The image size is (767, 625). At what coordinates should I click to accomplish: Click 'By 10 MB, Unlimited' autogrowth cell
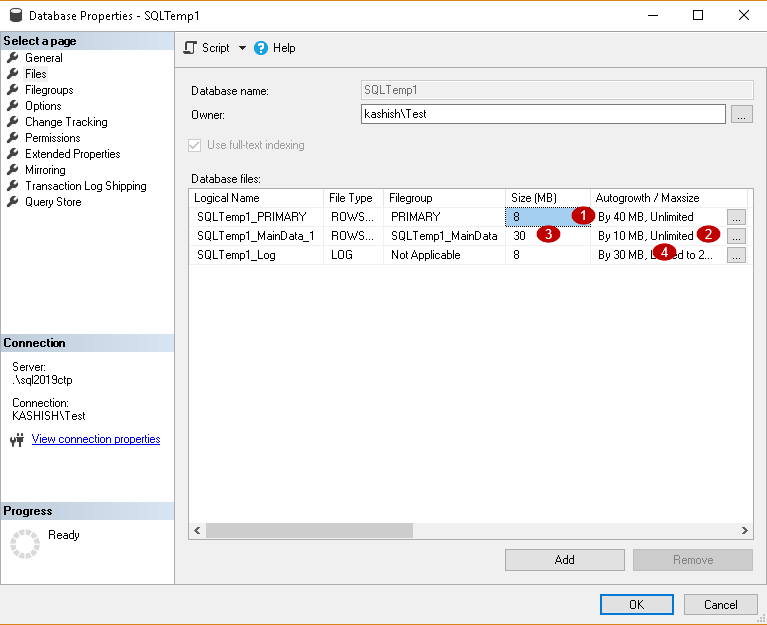coord(658,236)
